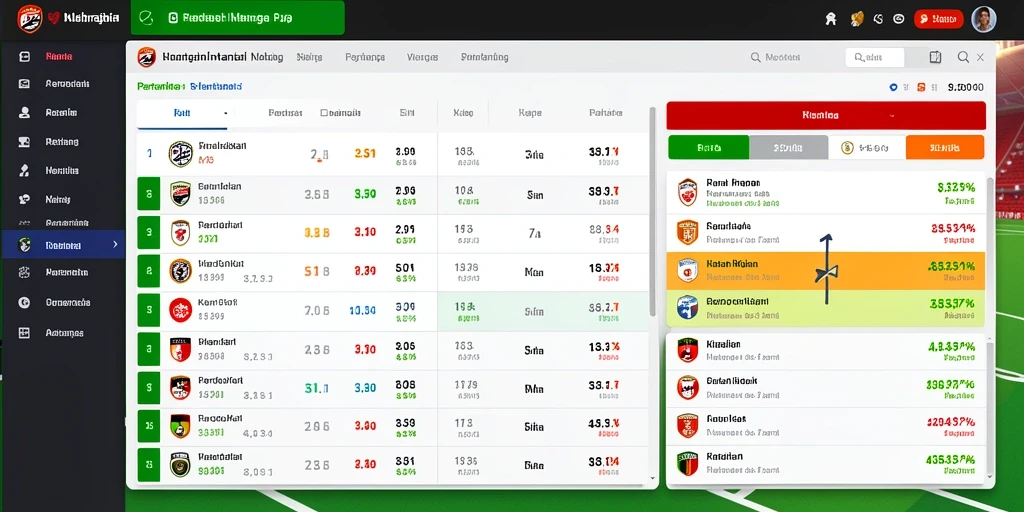Screen dimensions: 1024x512
Task: Click the white person icon in top bar
Action: [x=831, y=19]
